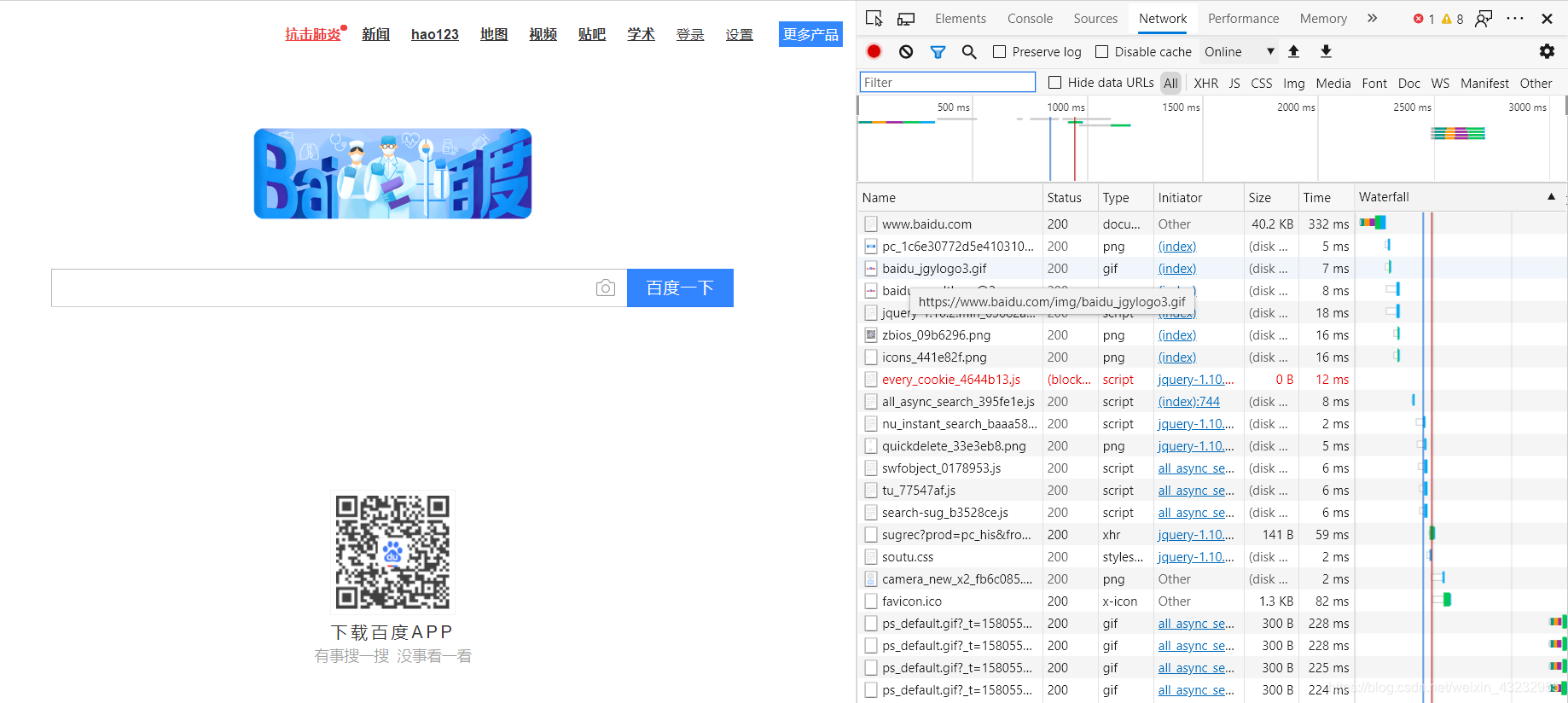Click the 百度一下 search button

coord(680,288)
